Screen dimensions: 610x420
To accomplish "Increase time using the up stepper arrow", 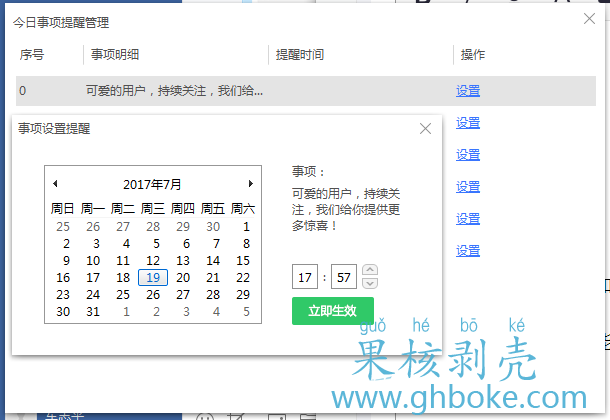I will point(370,270).
